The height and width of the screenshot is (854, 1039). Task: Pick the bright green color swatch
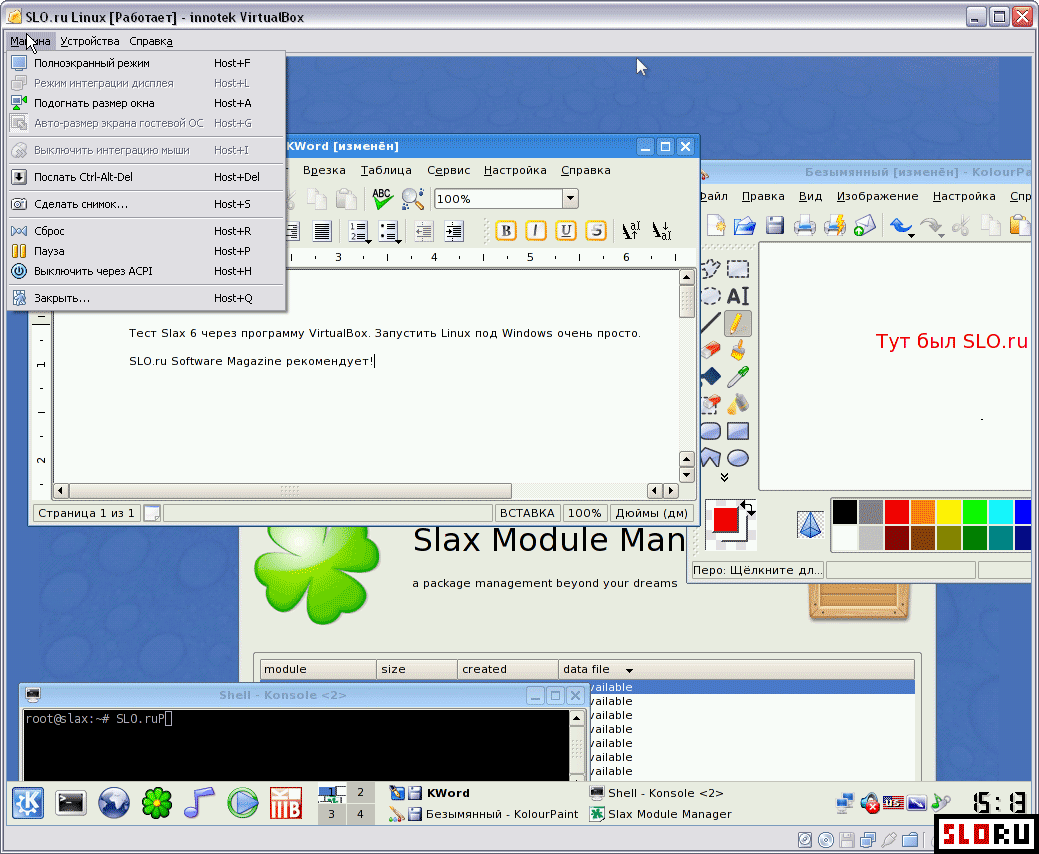974,511
